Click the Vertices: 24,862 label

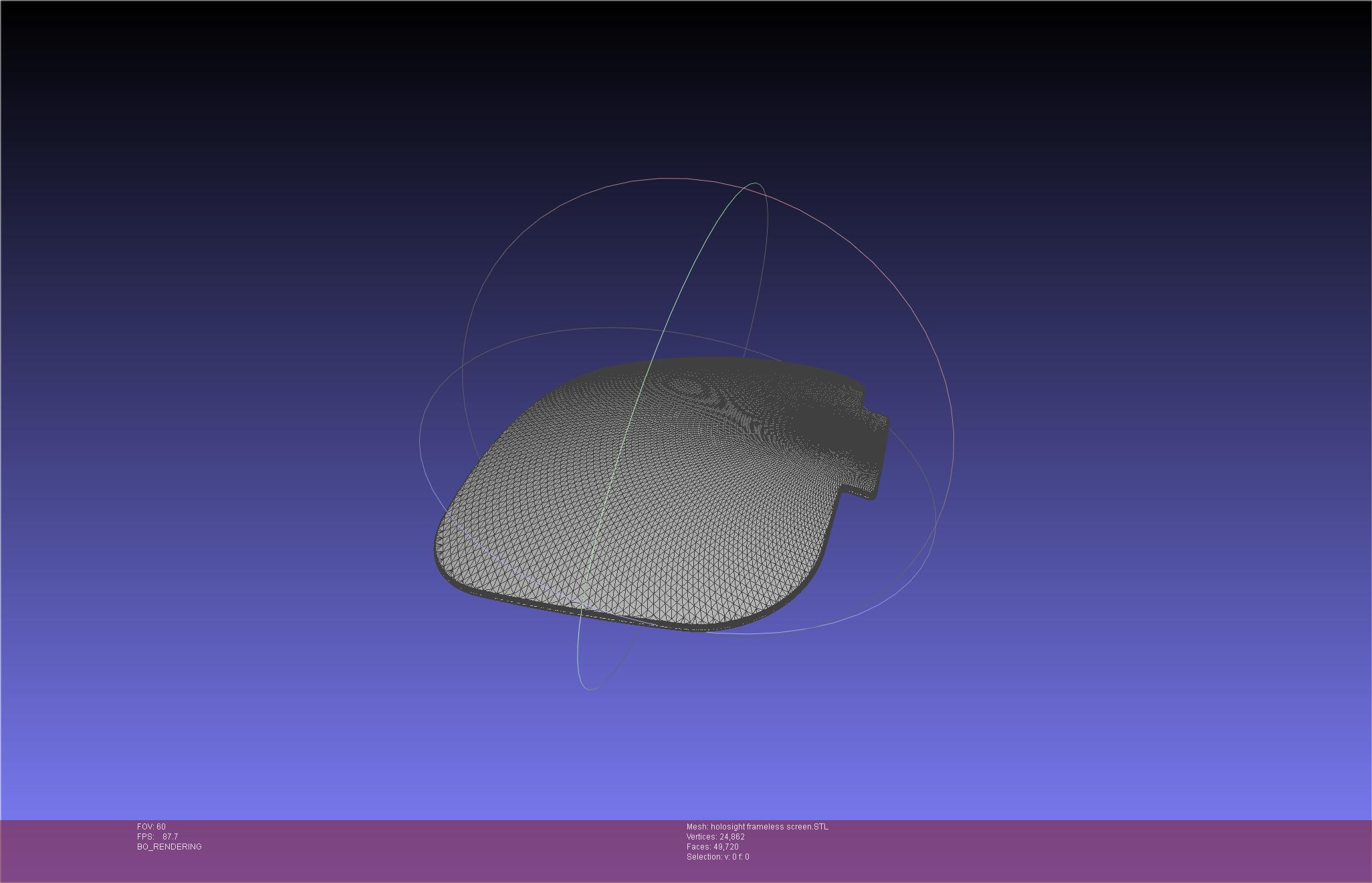coord(715,837)
